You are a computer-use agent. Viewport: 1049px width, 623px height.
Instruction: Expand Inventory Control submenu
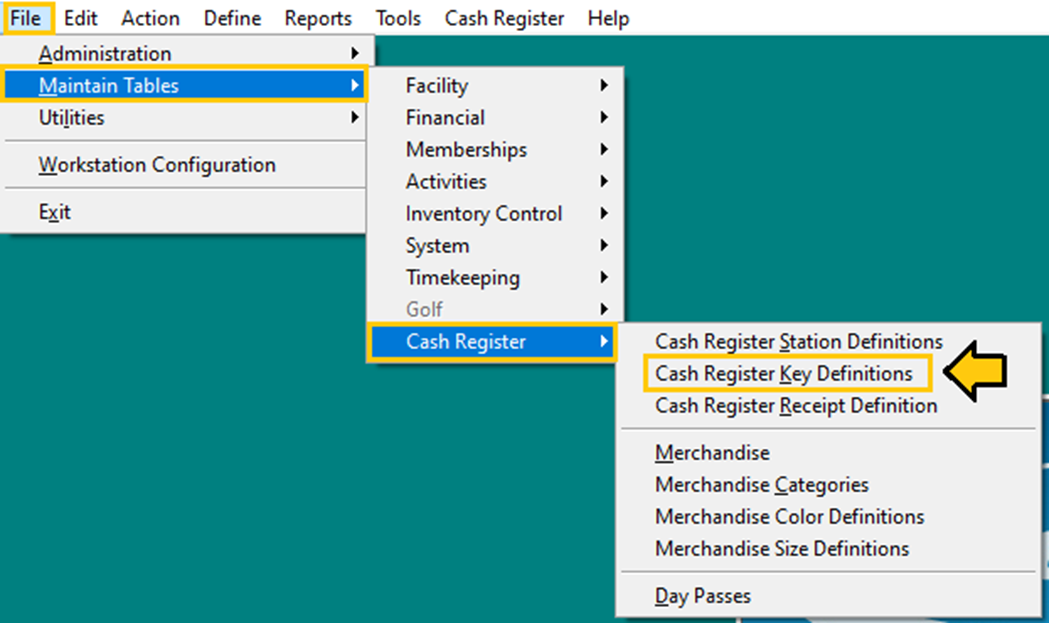point(484,214)
